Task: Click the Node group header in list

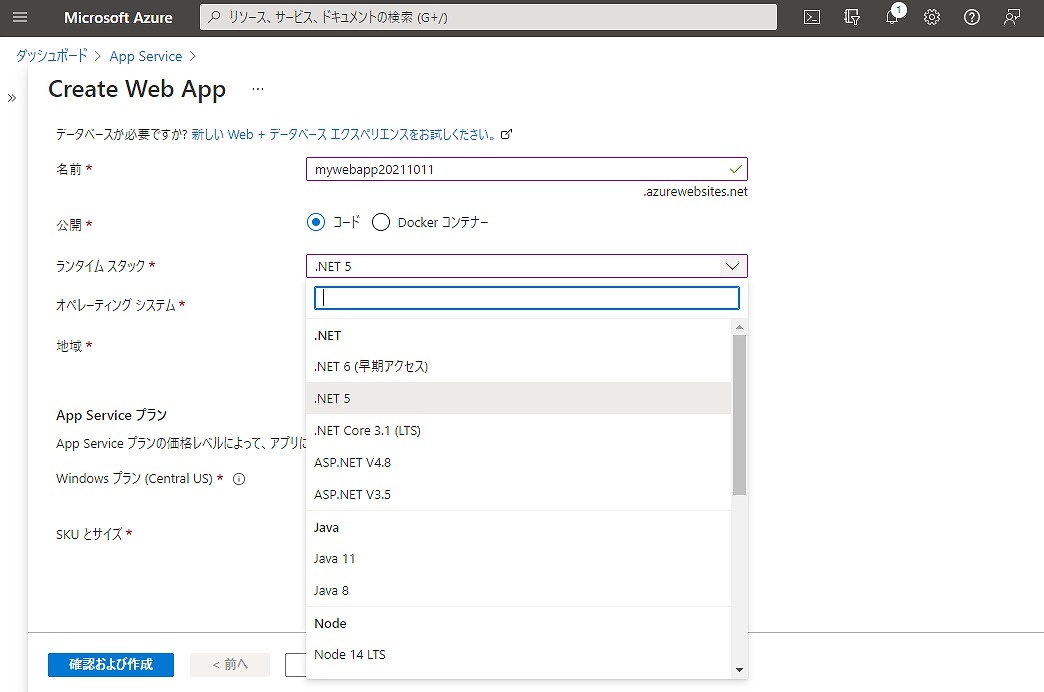Action: pyautogui.click(x=330, y=623)
